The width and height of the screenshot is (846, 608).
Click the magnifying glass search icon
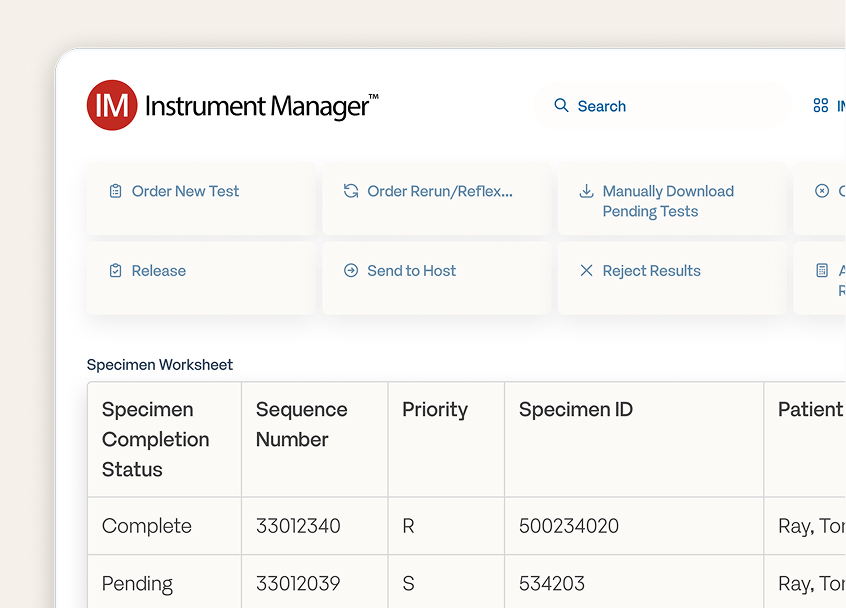561,106
